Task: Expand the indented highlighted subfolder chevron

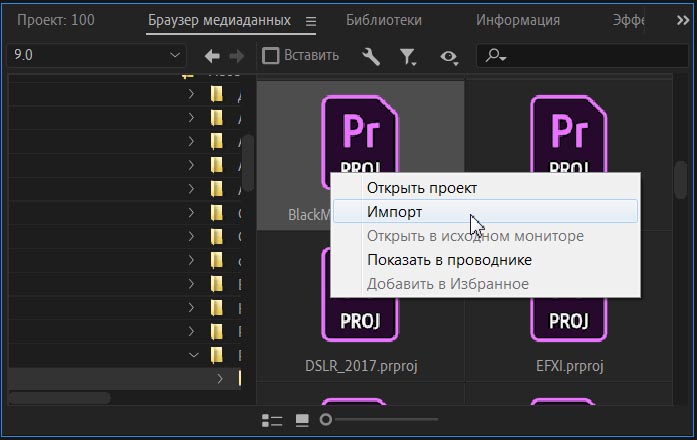Action: [x=220, y=379]
